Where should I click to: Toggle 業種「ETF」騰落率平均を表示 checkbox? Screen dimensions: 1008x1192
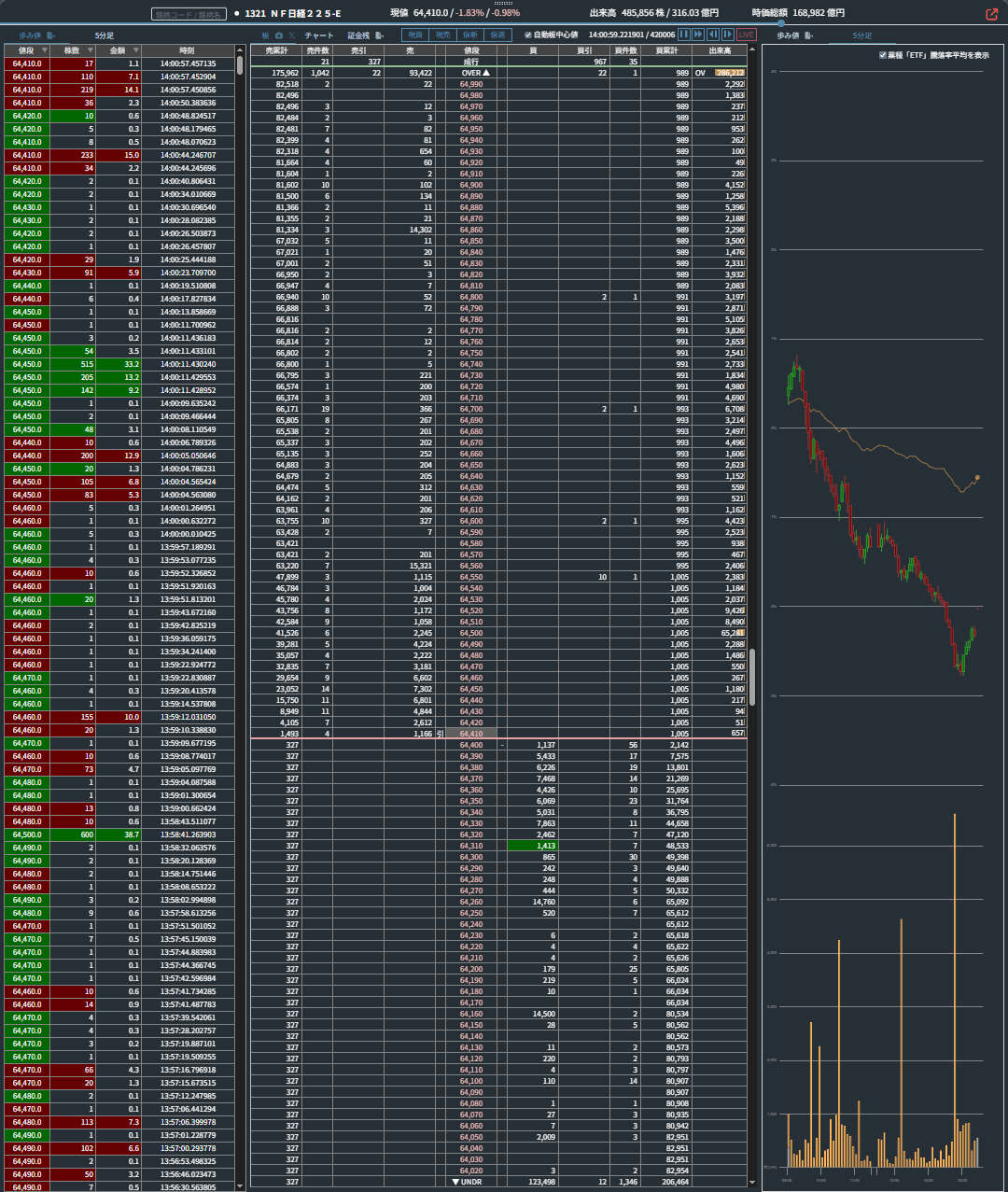coord(883,55)
